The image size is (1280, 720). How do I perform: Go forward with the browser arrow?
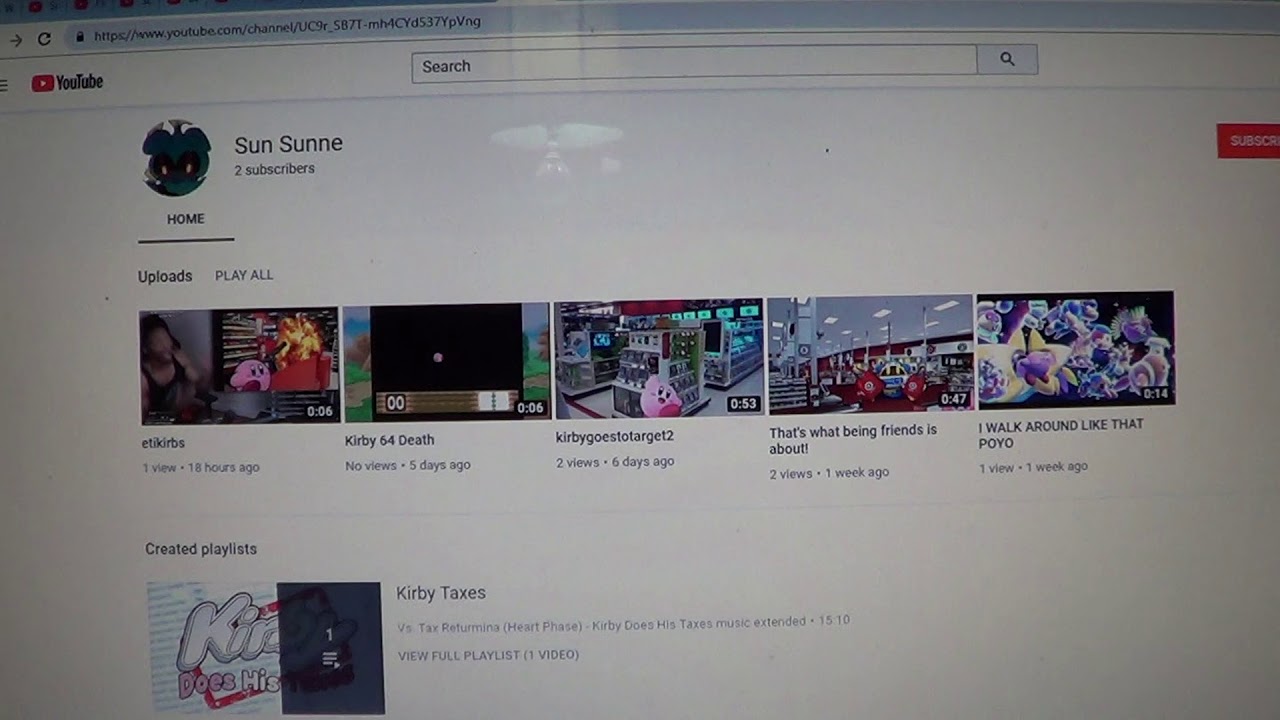point(15,40)
